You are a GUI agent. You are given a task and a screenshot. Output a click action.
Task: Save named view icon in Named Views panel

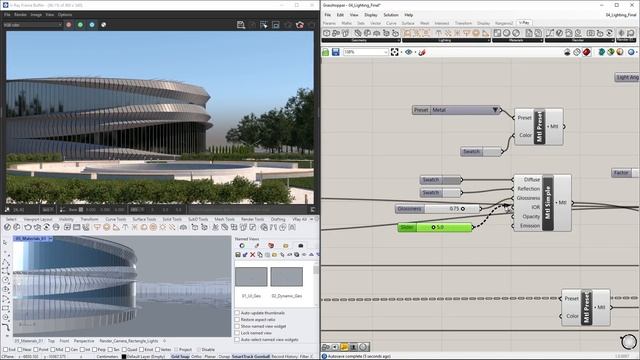[x=238, y=255]
